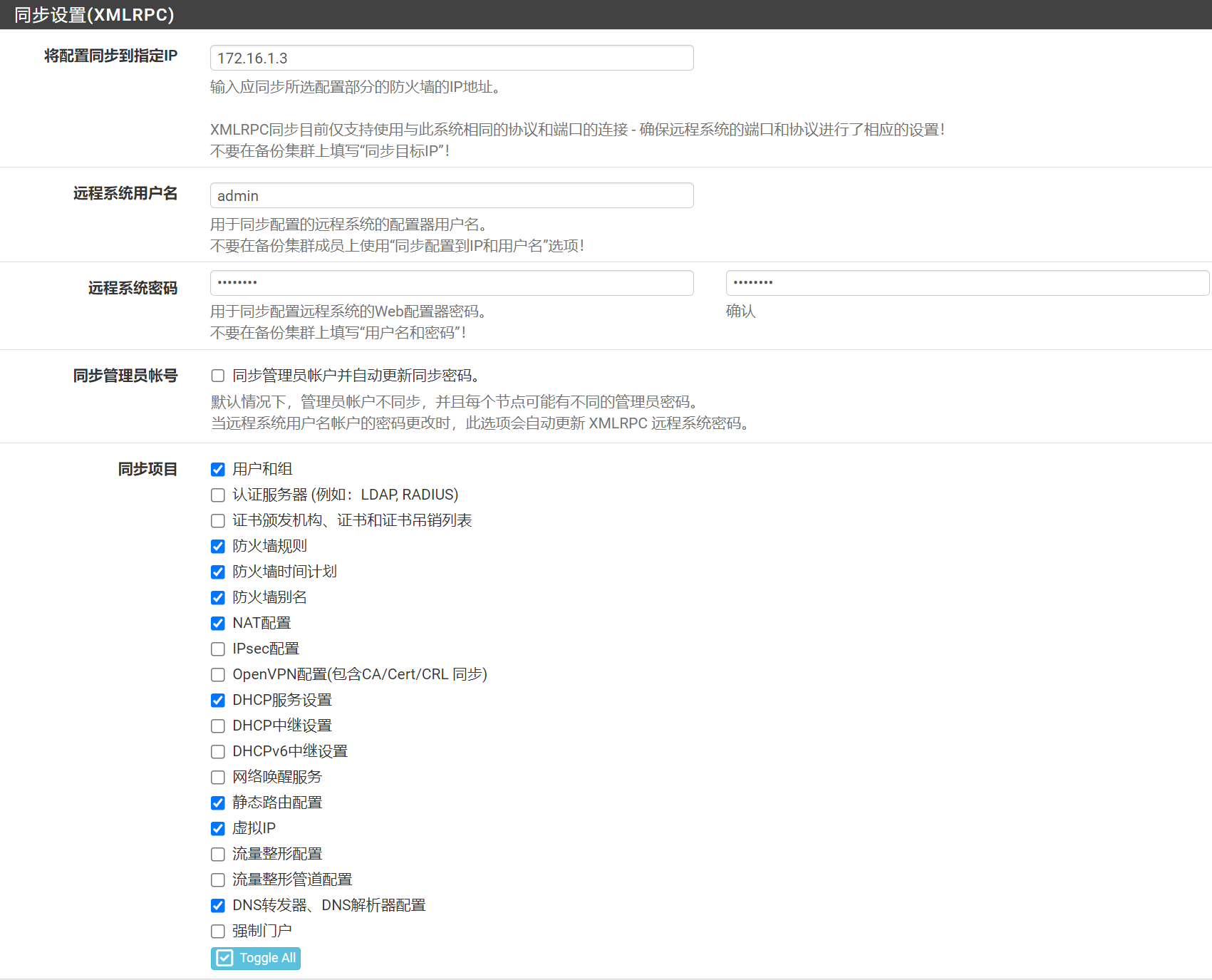Uncheck the DHCP服务设置 checkbox

[x=218, y=700]
